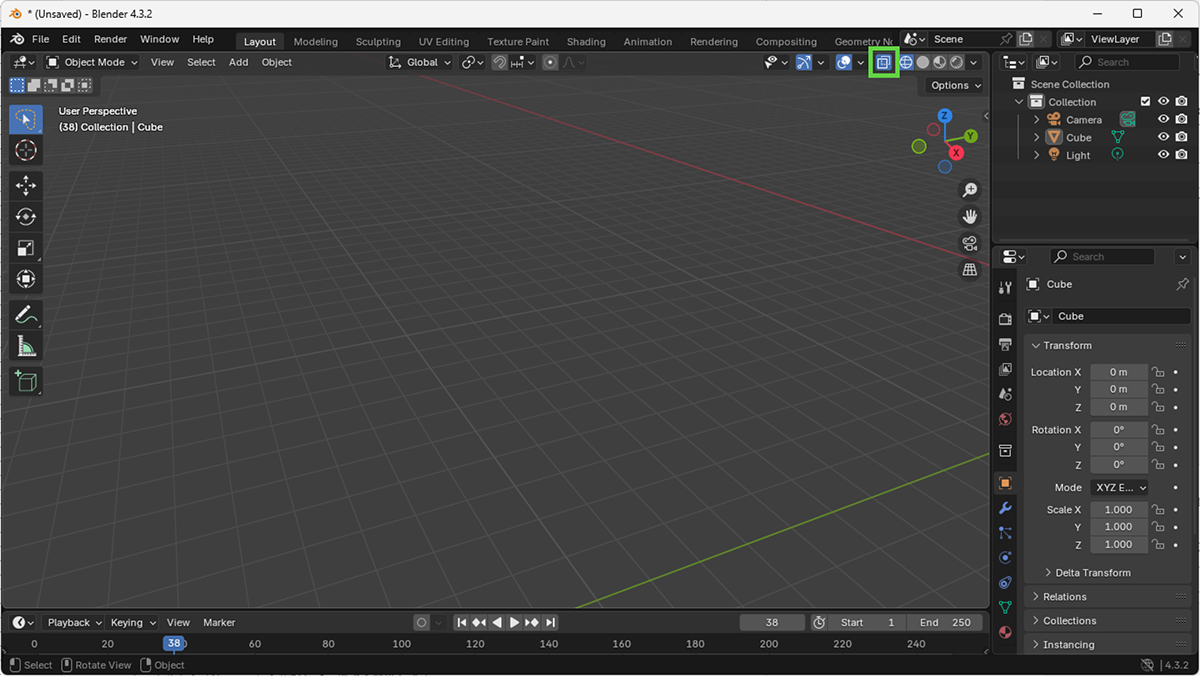Switch to the Shading workspace tab
1200x676 pixels.
coord(586,42)
